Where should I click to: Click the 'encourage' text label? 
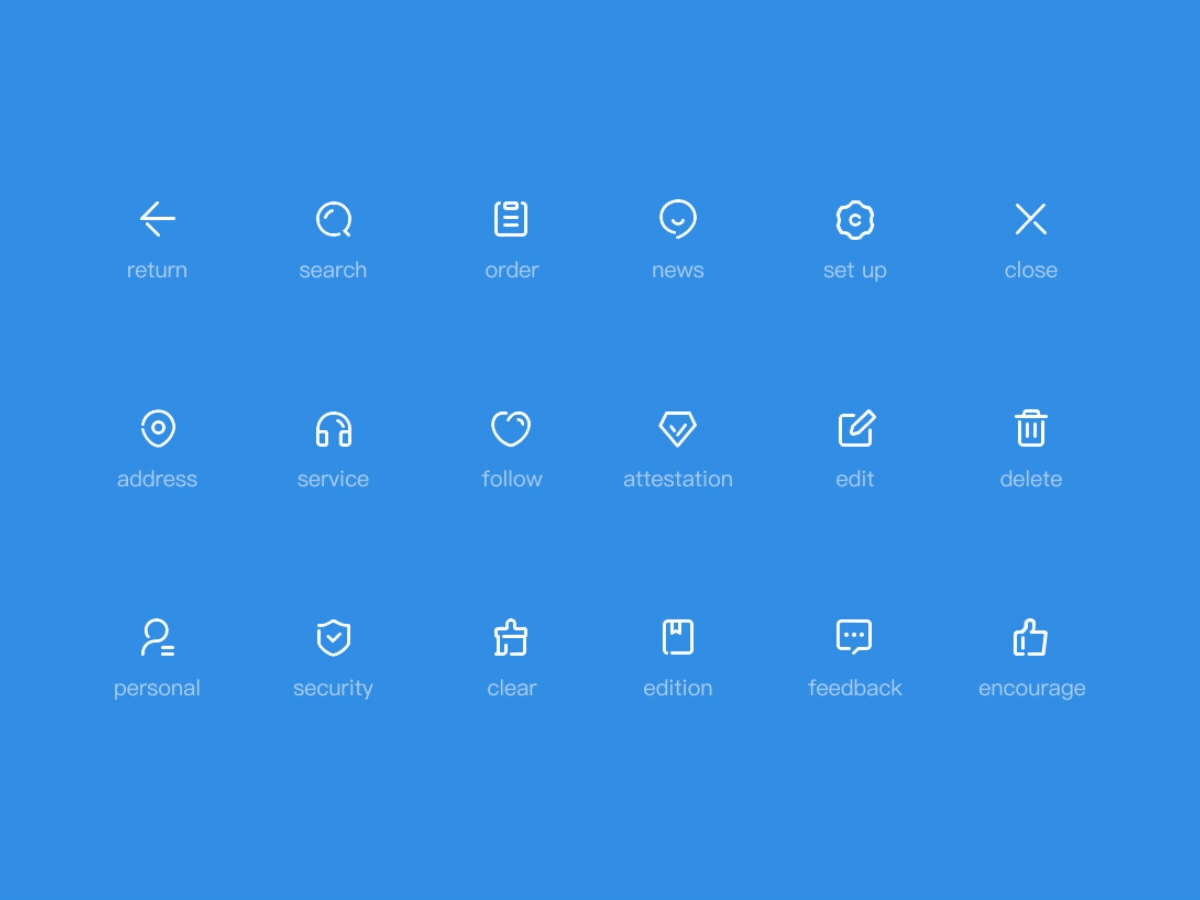pos(1032,689)
